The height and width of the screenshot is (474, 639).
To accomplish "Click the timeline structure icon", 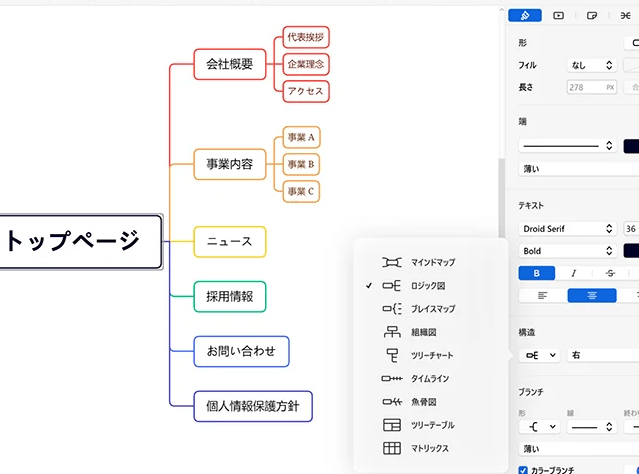I will (392, 379).
